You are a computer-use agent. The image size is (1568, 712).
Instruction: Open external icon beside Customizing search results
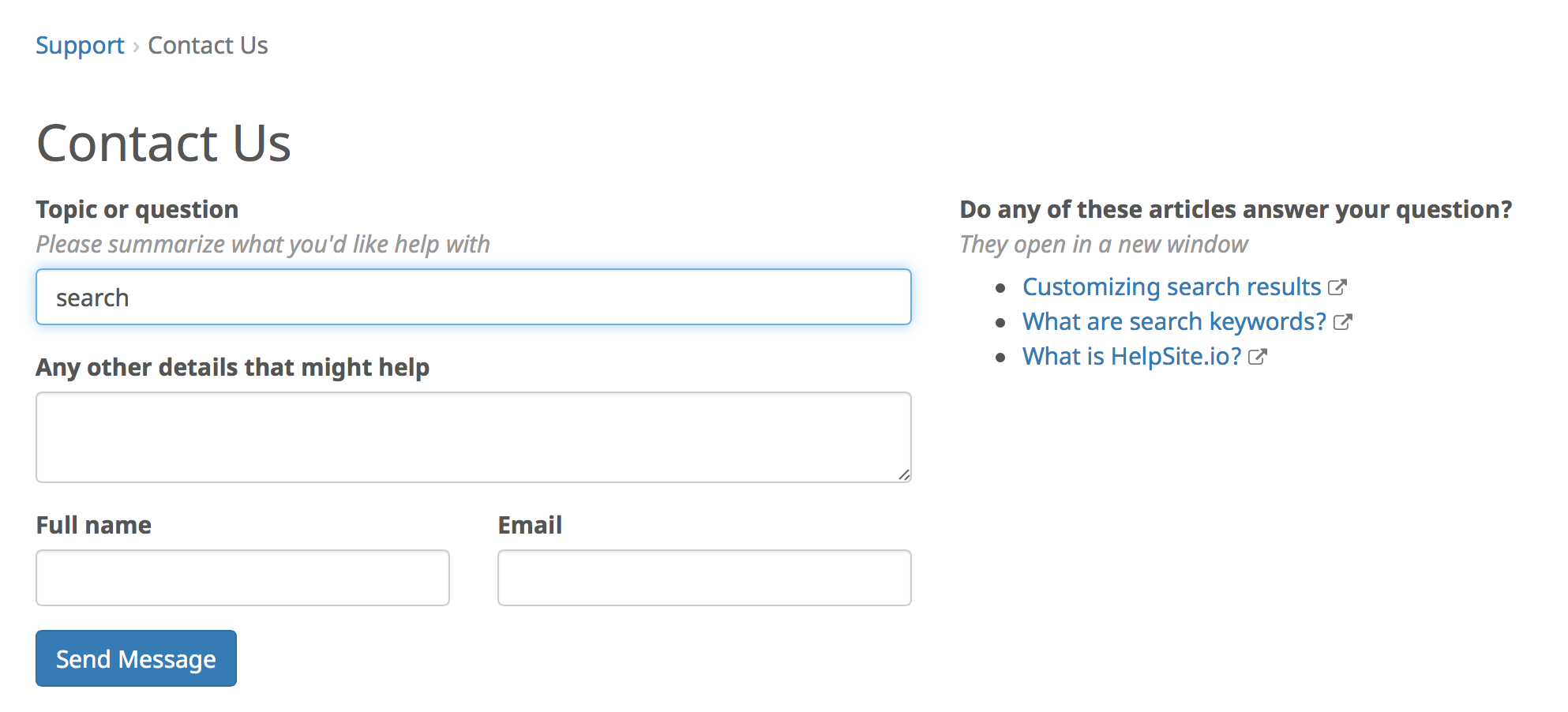[x=1337, y=287]
